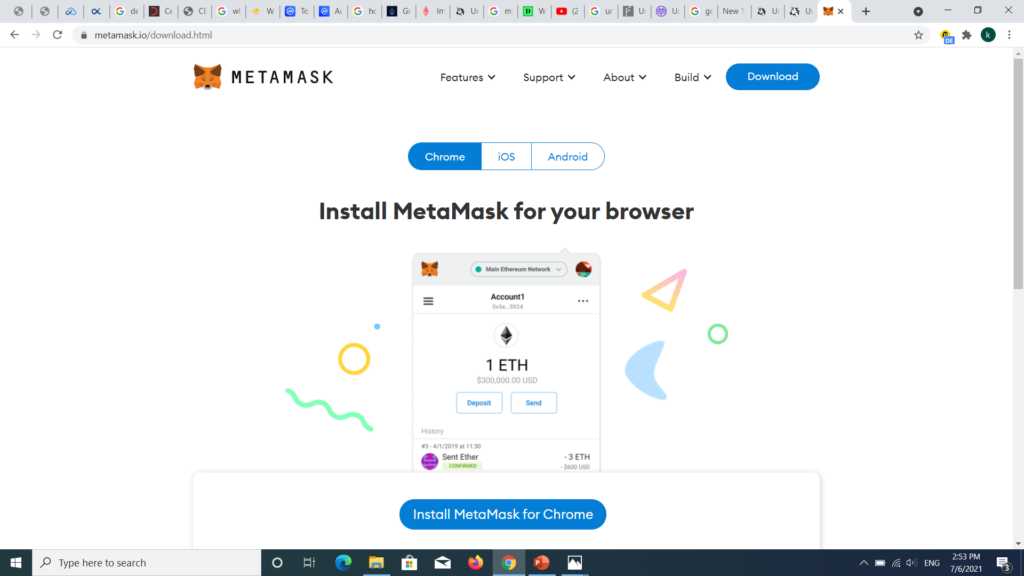Image resolution: width=1024 pixels, height=576 pixels.
Task: Bookmark this page with the star icon
Action: (x=918, y=35)
